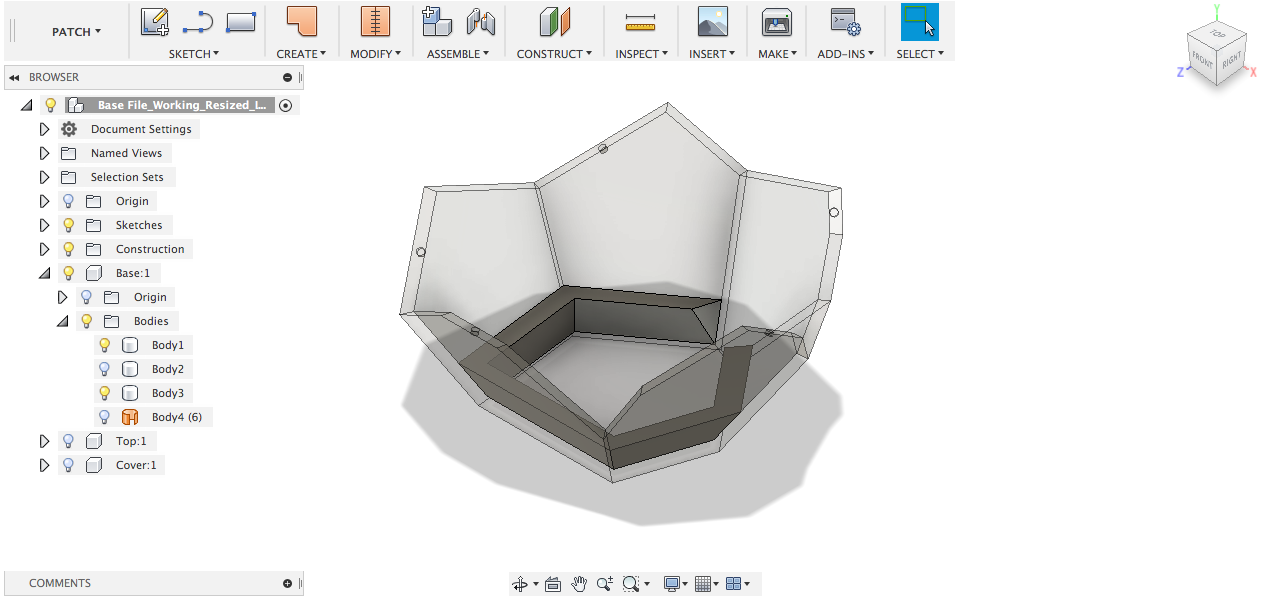Screen dimensions: 1269x600
Task: Click the TOP face of ViewCube
Action: [x=1217, y=32]
